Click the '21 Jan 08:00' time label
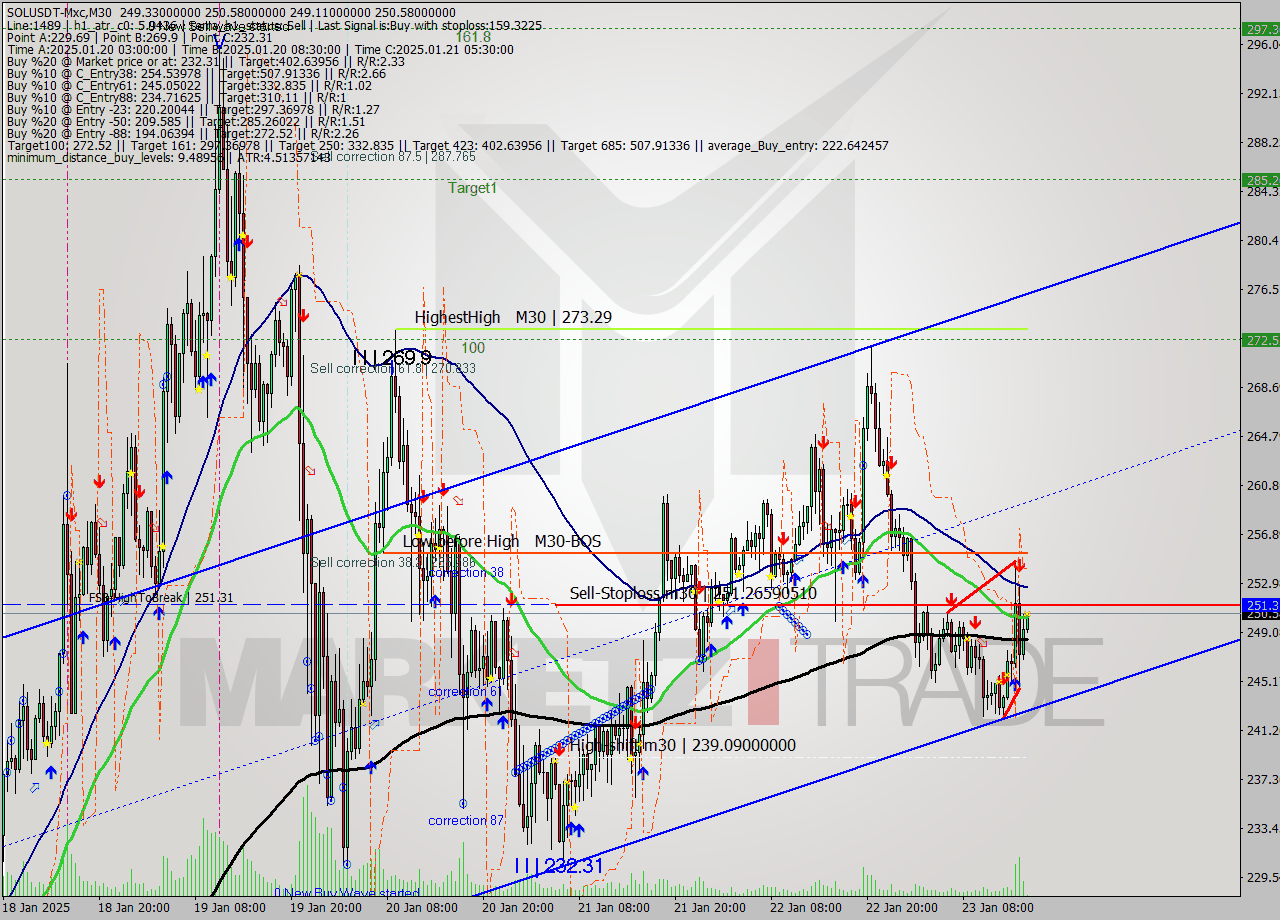 click(x=613, y=908)
